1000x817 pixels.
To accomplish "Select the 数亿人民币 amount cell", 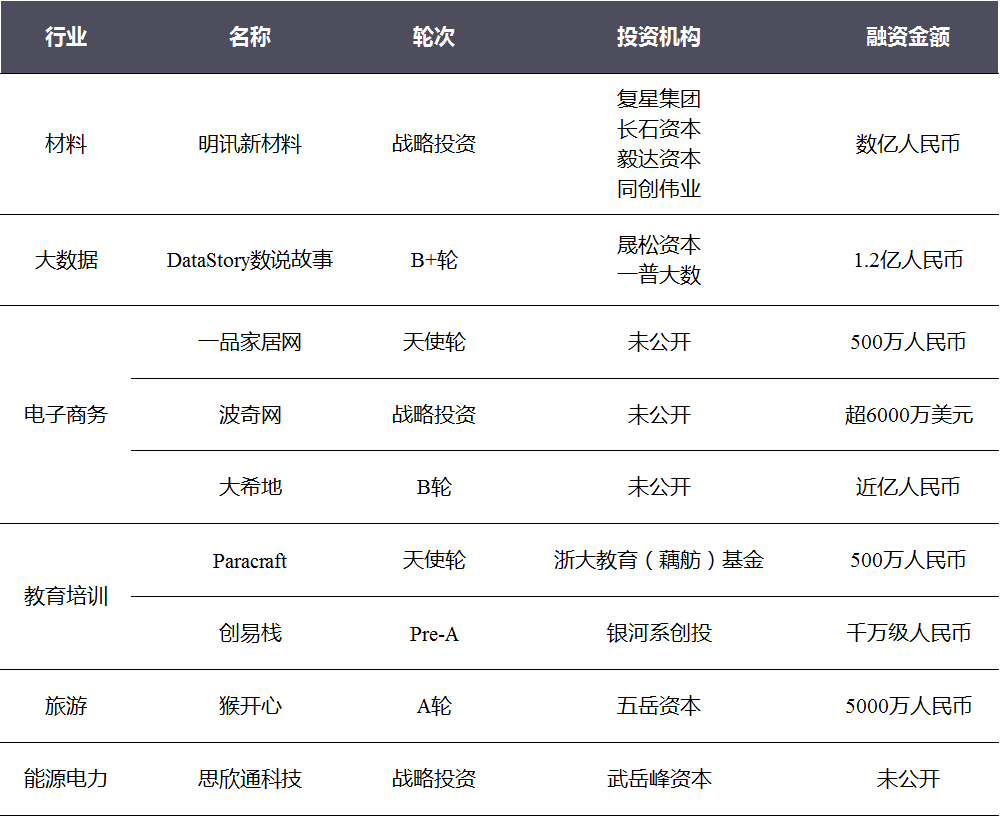I will 908,144.
